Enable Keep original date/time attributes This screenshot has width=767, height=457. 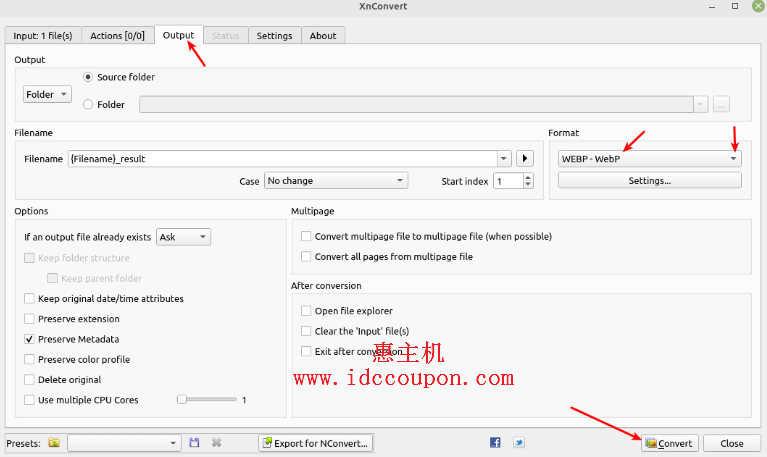pos(29,298)
